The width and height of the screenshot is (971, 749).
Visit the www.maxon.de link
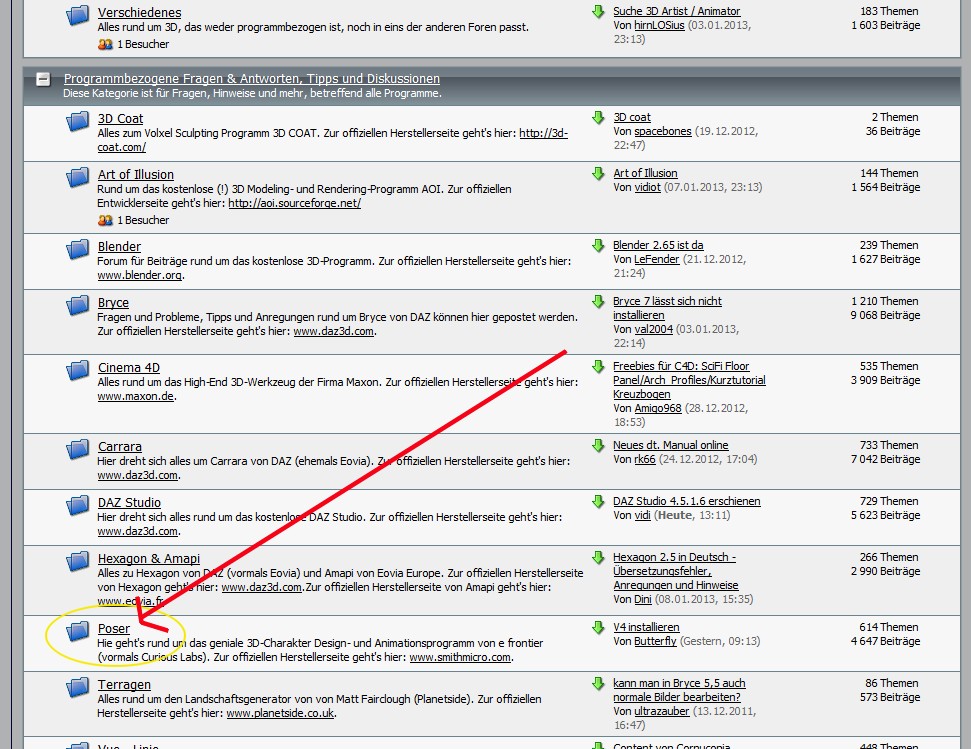[x=135, y=396]
